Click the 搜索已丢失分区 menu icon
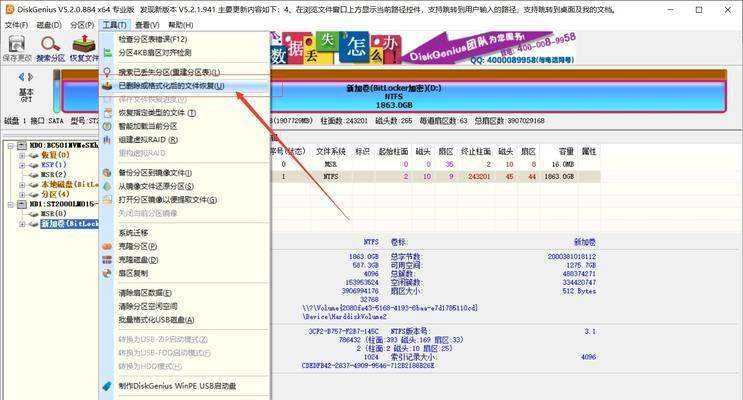 (x=108, y=72)
